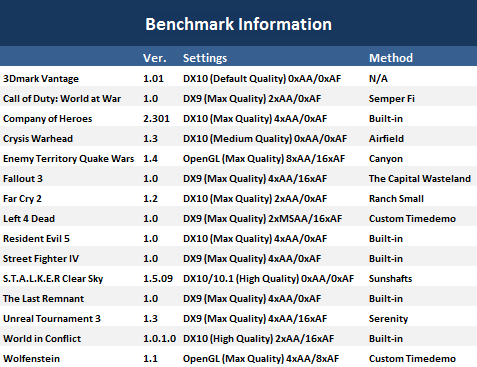Click Unreal Tournament 3's settings cell
This screenshot has width=477, height=367.
pos(255,319)
